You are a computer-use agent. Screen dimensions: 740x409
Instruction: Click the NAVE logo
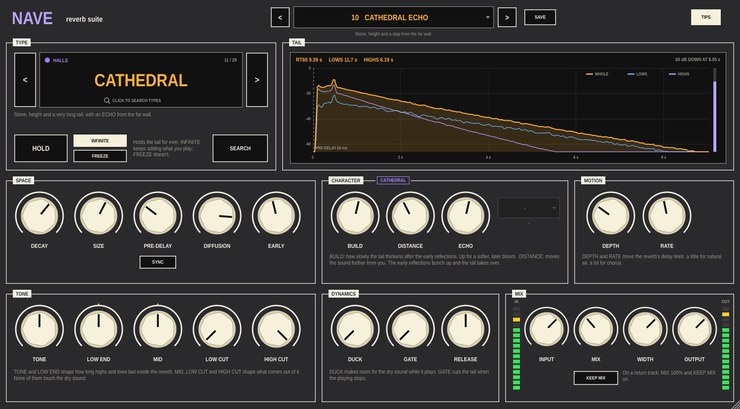(32, 18)
